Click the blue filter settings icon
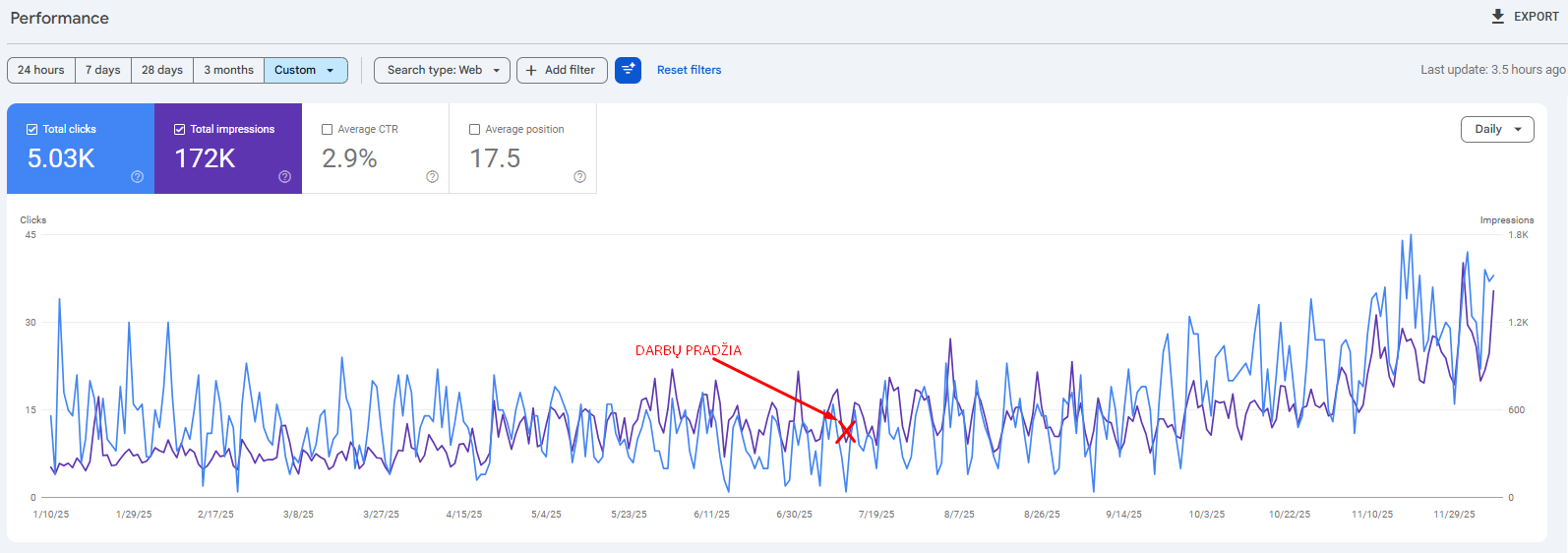The height and width of the screenshot is (553, 1568). (628, 70)
